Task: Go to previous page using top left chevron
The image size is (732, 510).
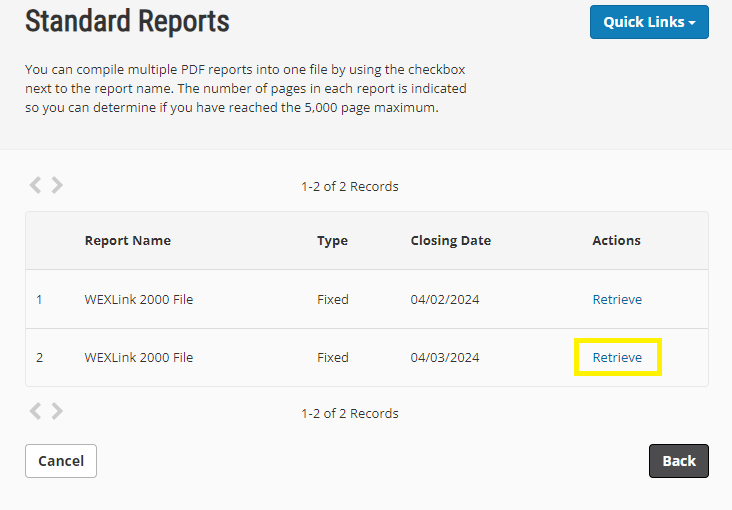Action: [x=35, y=185]
